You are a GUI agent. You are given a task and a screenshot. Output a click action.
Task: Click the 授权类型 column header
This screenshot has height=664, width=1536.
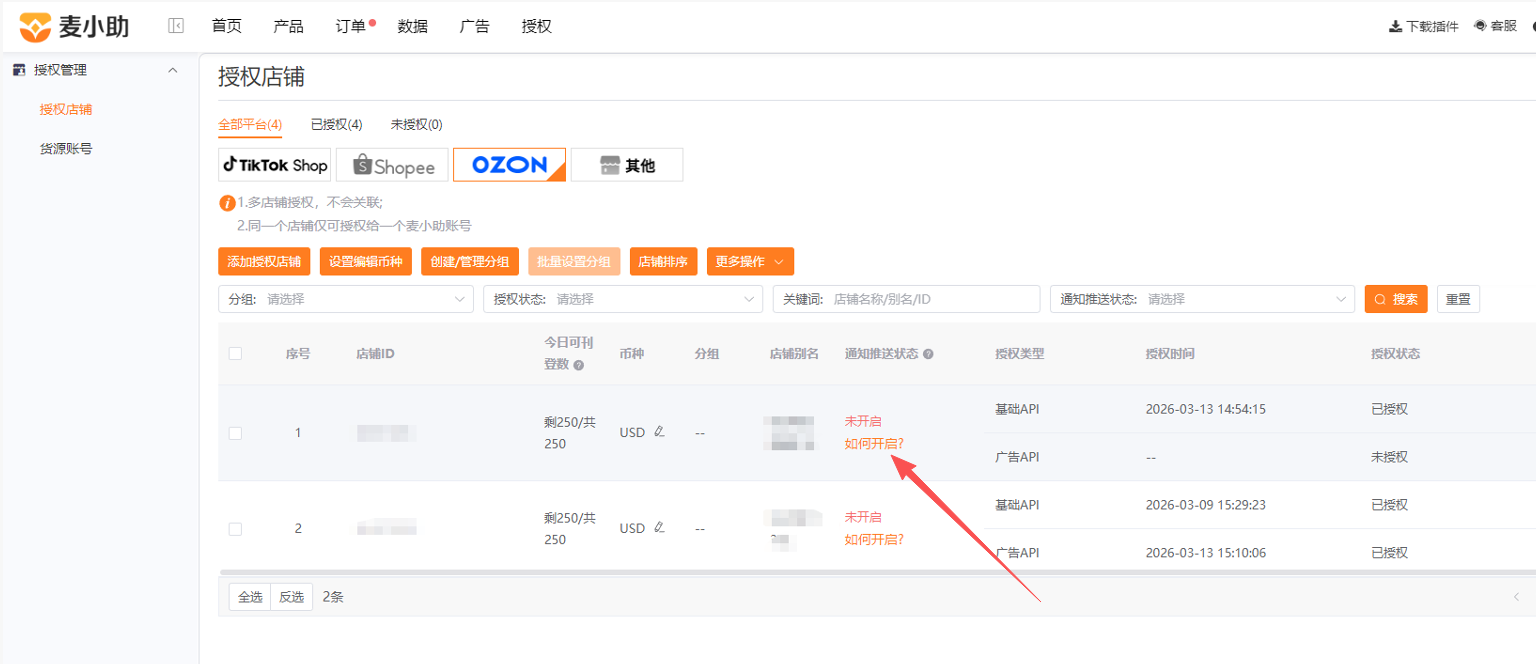(1019, 354)
